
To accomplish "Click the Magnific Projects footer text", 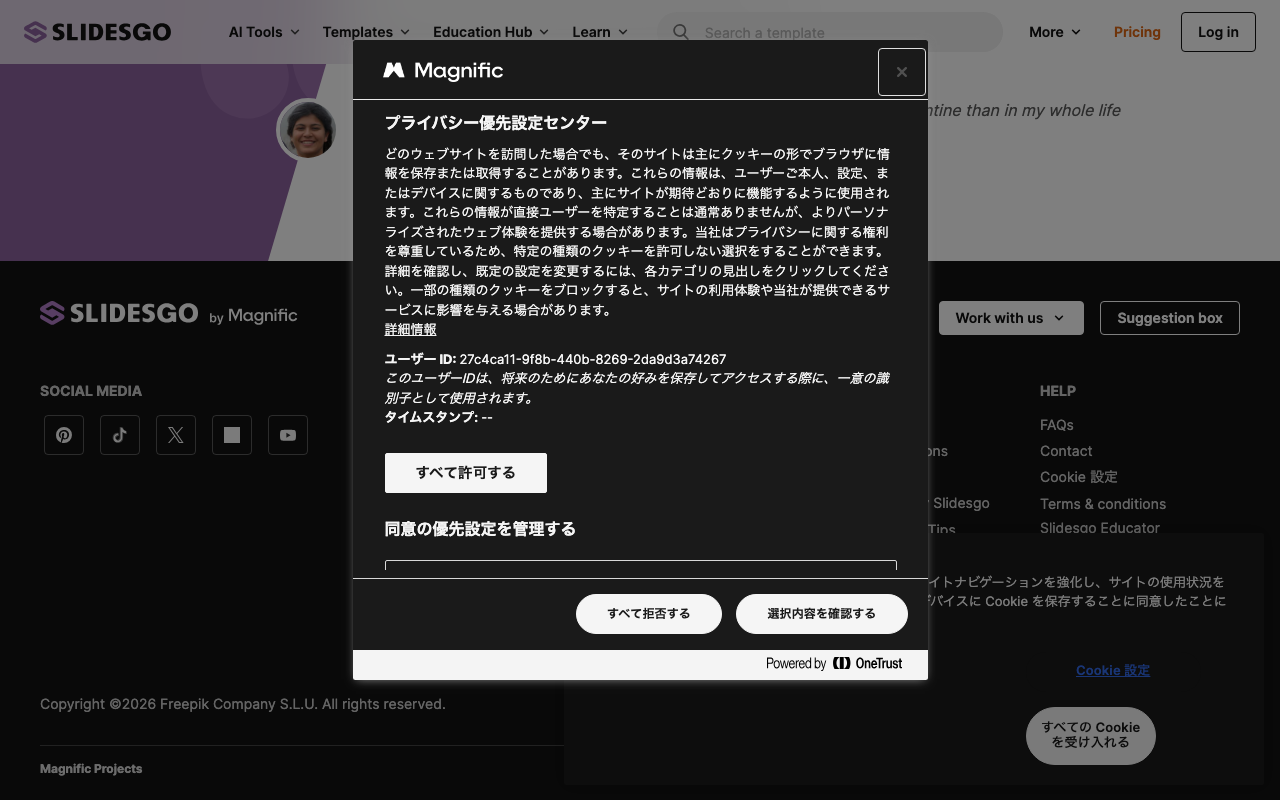I will (91, 769).
